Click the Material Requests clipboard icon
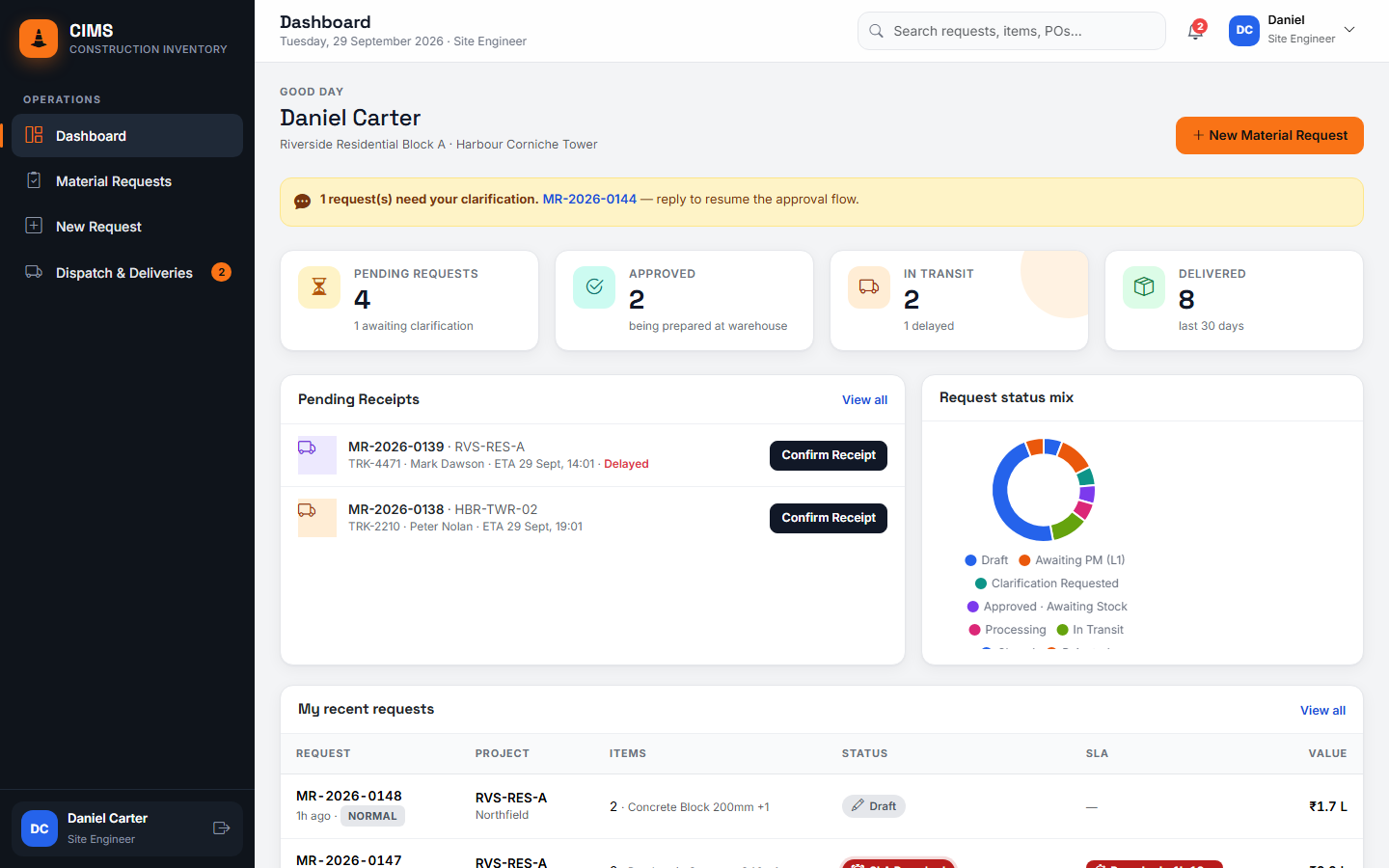The image size is (1389, 868). coord(34,180)
